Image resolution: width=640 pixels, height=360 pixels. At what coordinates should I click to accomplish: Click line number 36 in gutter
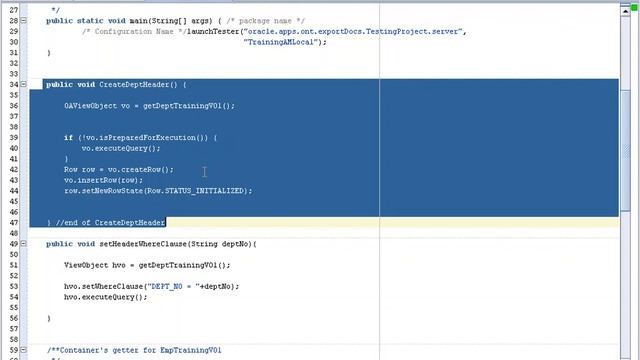pyautogui.click(x=13, y=106)
